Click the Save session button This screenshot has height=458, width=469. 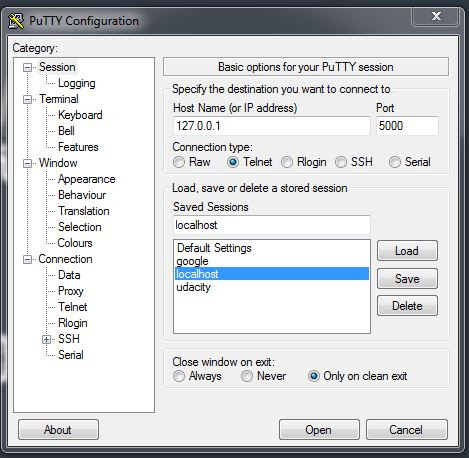(x=407, y=278)
